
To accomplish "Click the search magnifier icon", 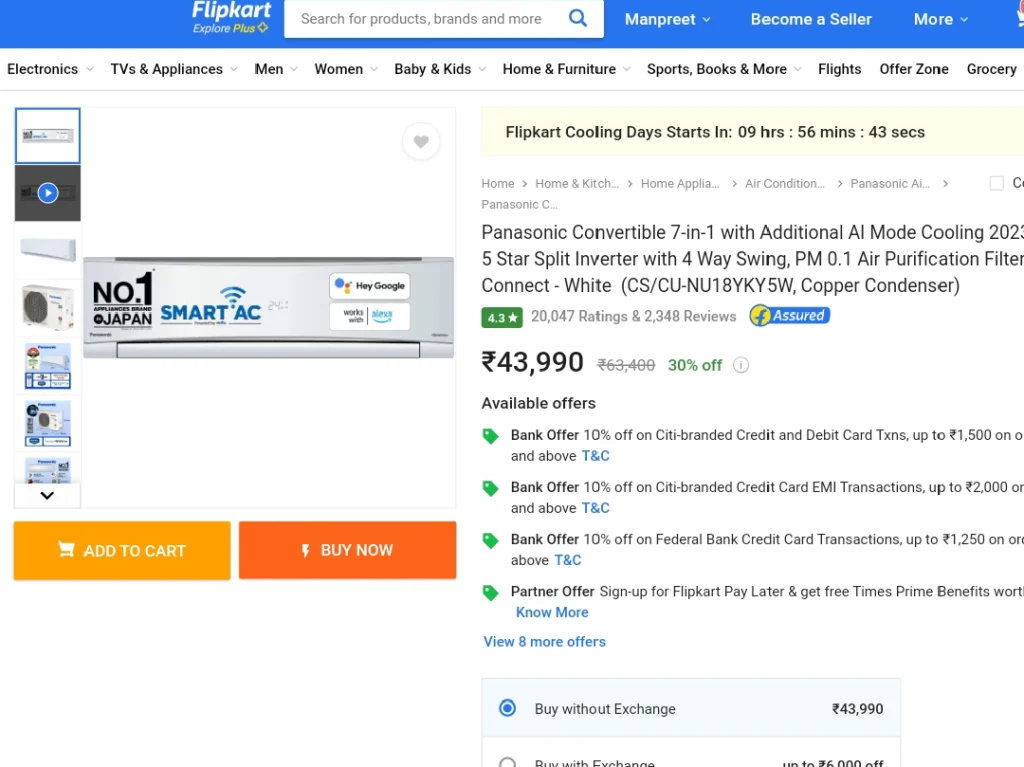I will (x=578, y=18).
